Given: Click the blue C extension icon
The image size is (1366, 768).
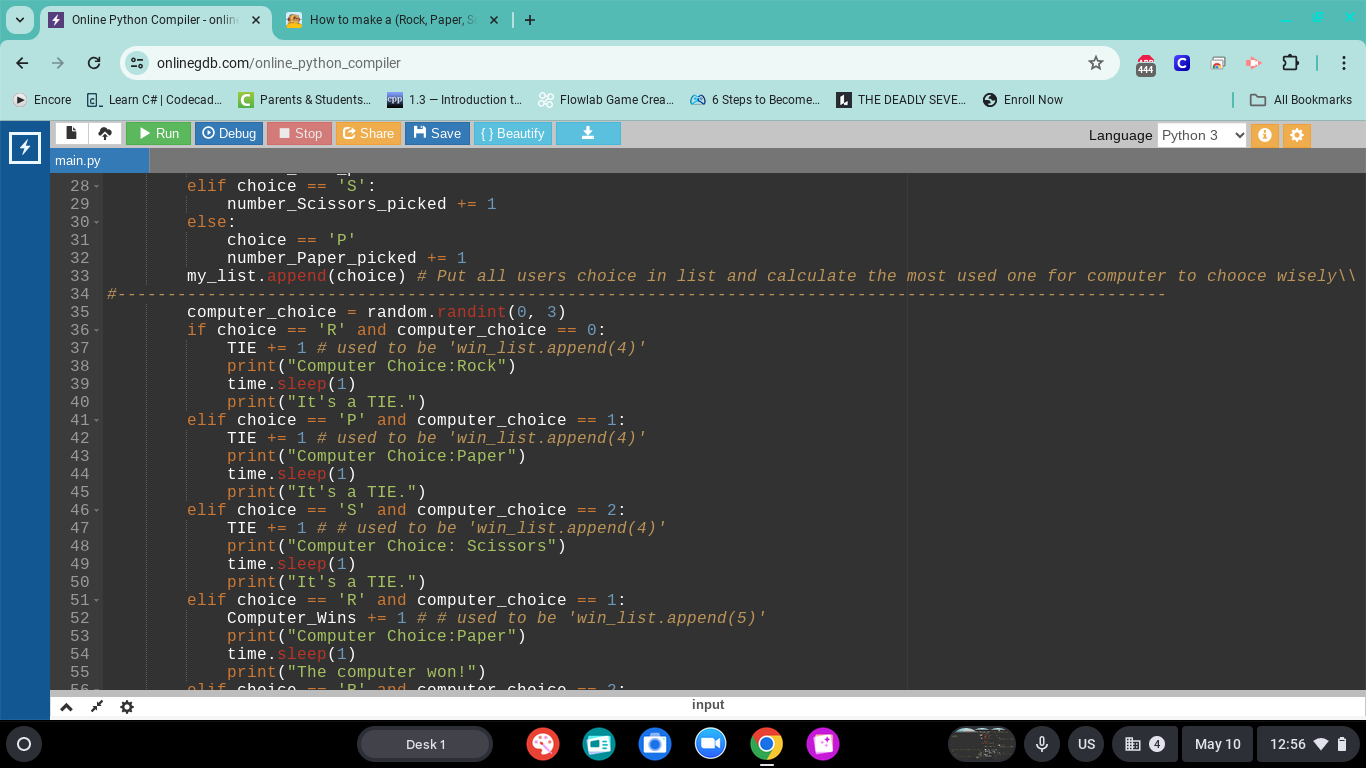Looking at the screenshot, I should click(x=1182, y=63).
